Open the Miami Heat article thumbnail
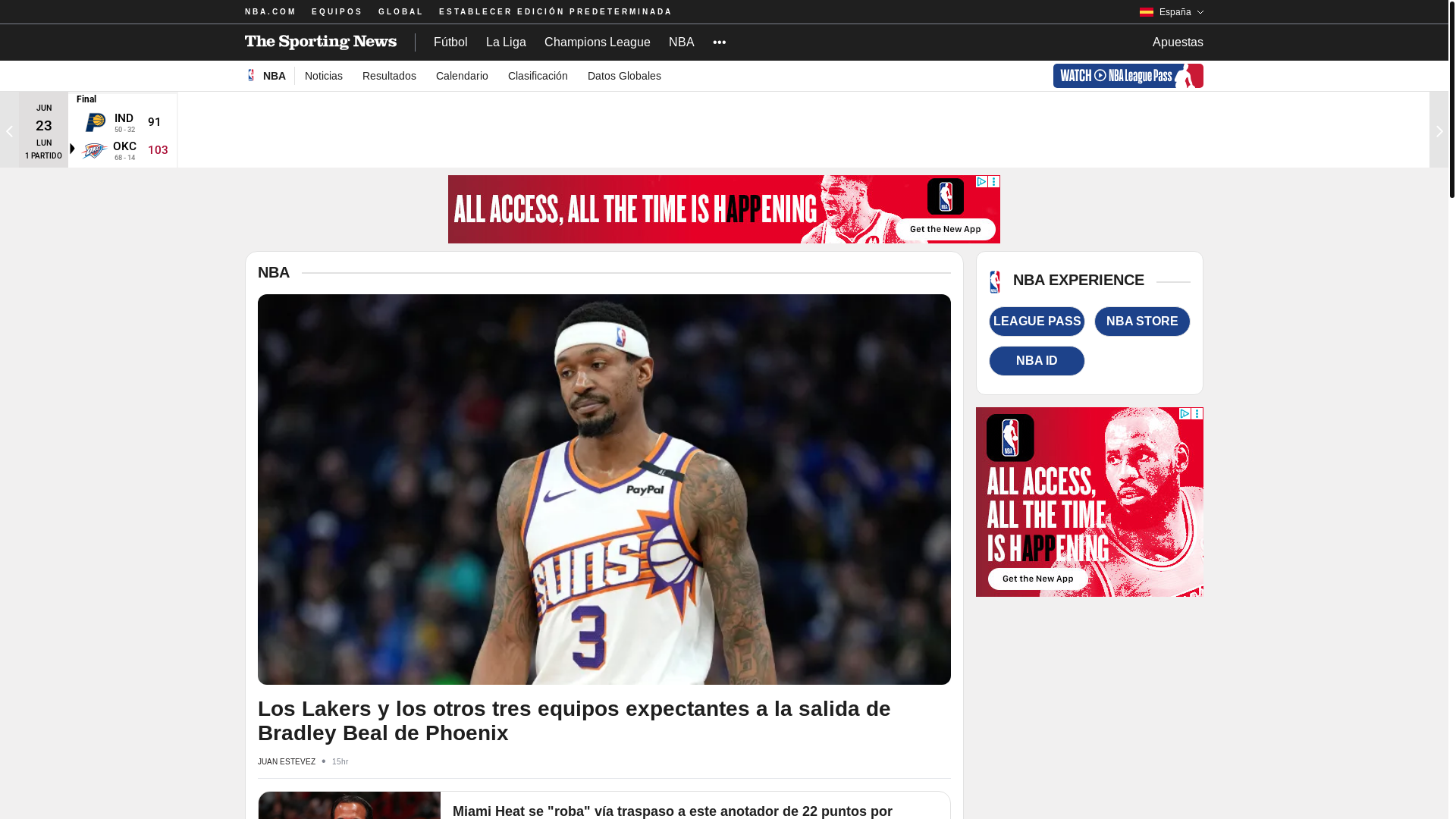 (x=350, y=805)
